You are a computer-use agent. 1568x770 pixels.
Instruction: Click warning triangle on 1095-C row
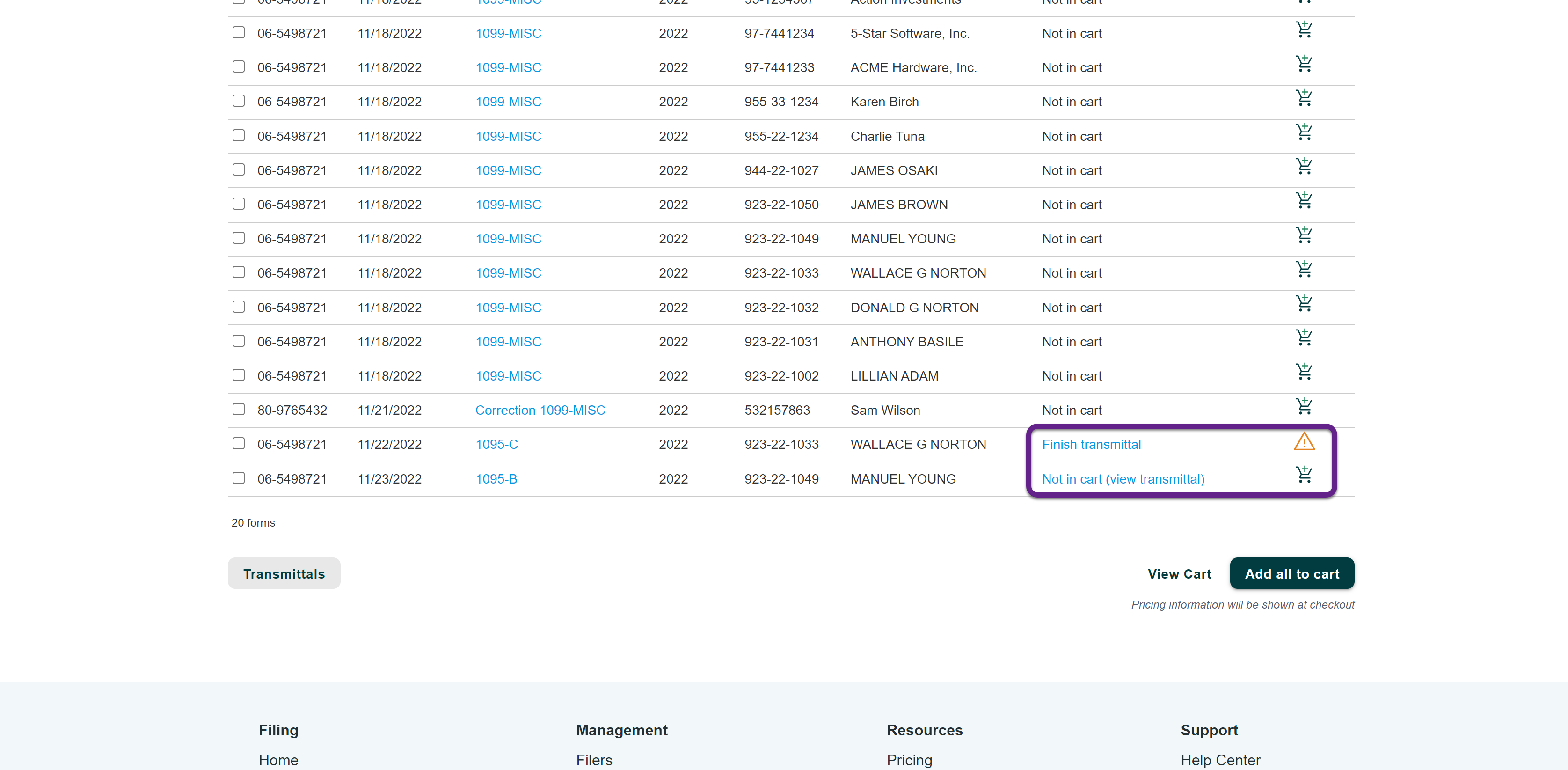click(1304, 442)
